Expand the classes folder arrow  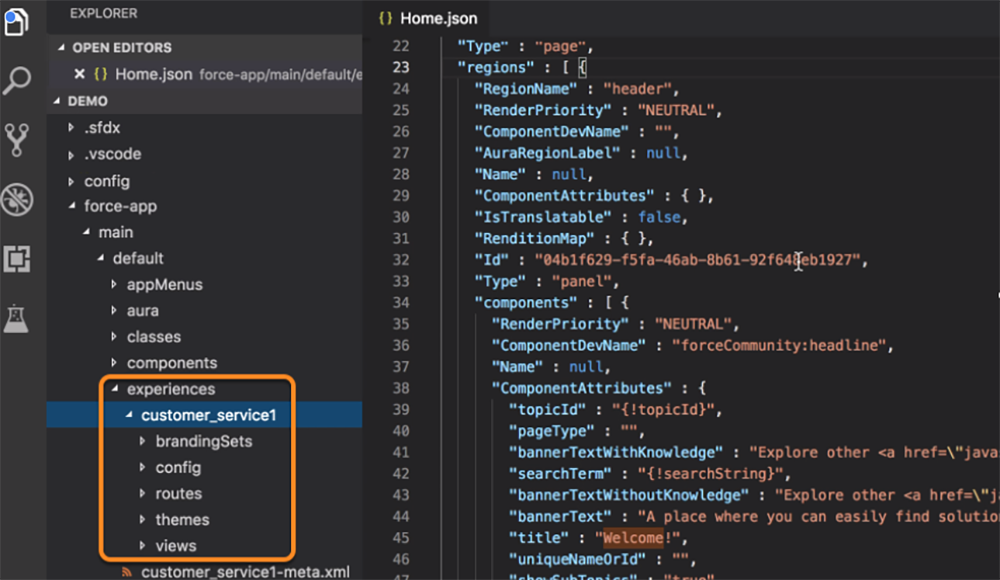(114, 336)
